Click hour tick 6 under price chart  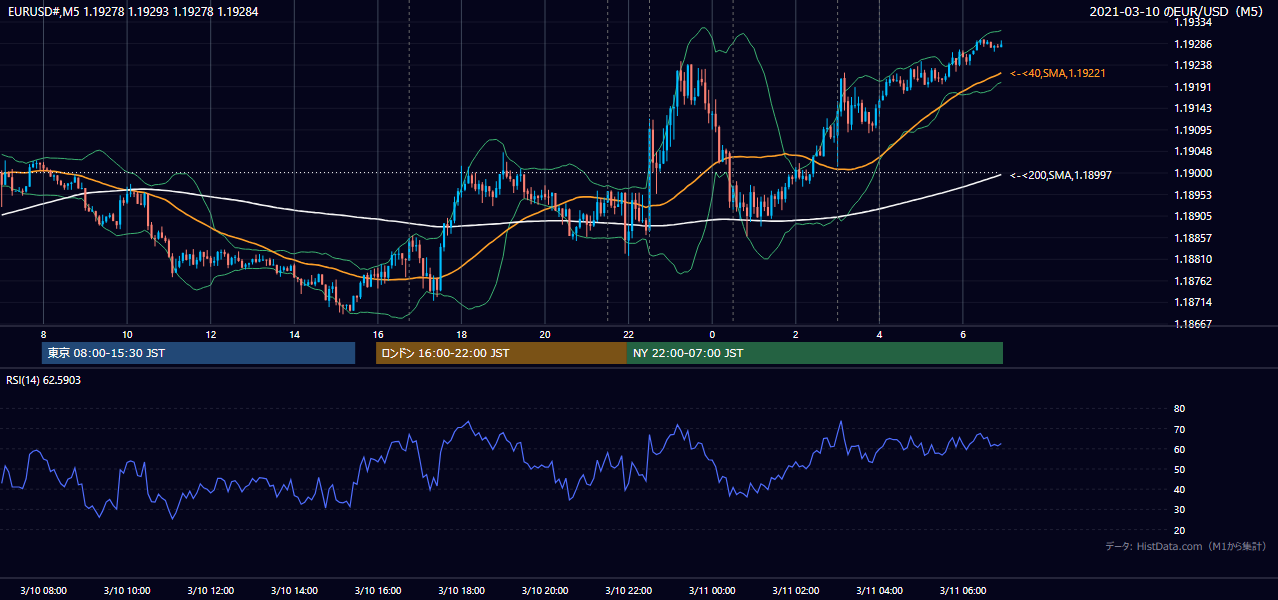(963, 334)
